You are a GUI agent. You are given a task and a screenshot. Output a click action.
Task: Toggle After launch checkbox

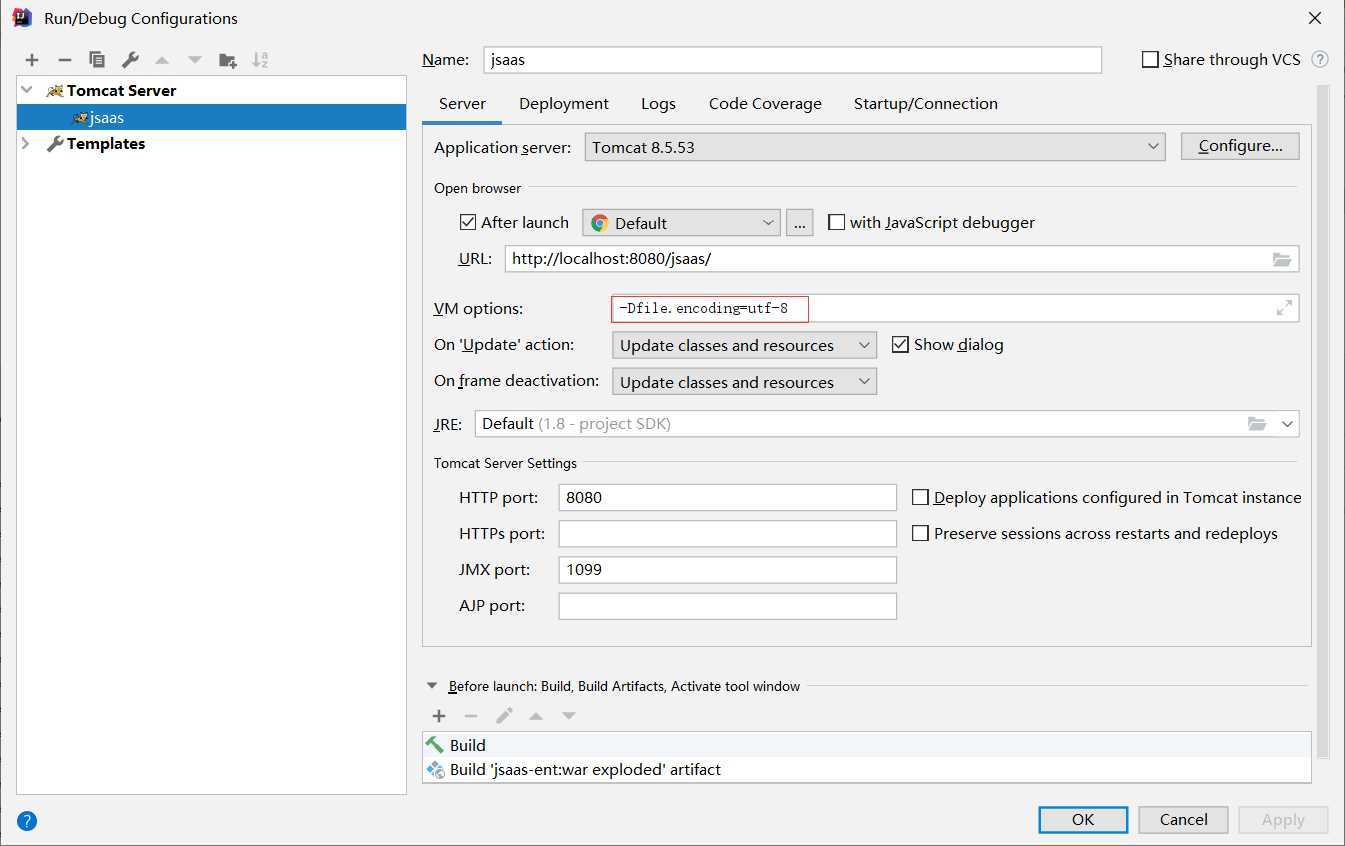[467, 222]
